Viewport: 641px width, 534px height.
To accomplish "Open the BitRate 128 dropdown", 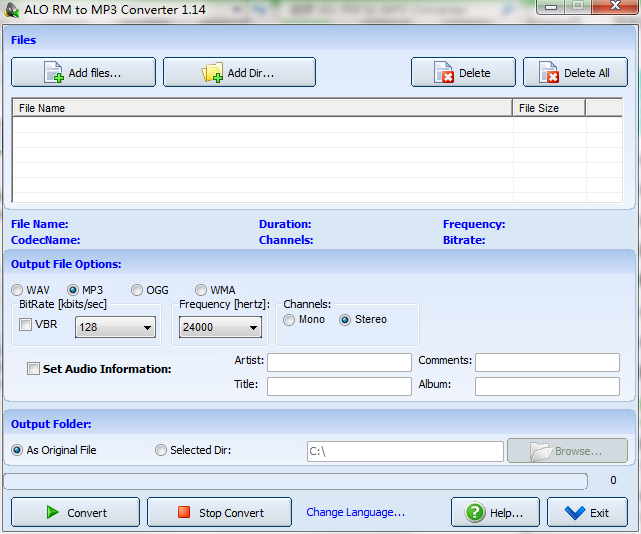I will pos(115,327).
